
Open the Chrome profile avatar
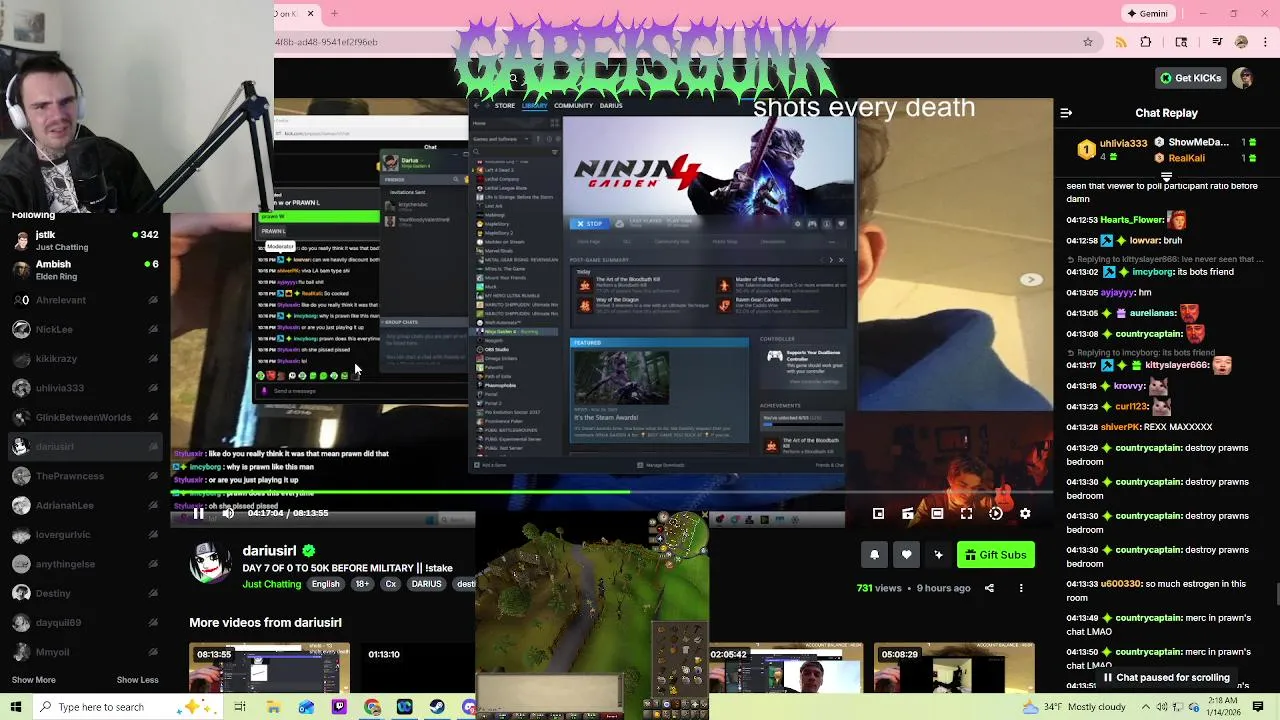pos(1241,42)
